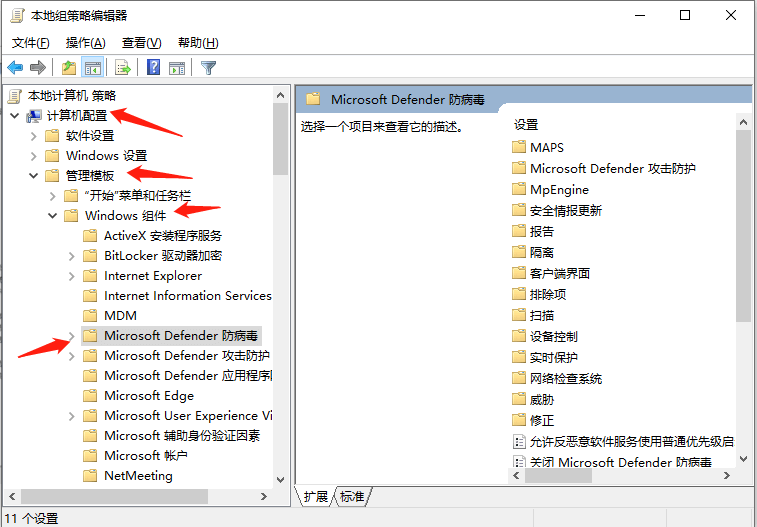757x527 pixels.
Task: Click the settings list horizontal scrollbar thumb
Action: tap(558, 475)
